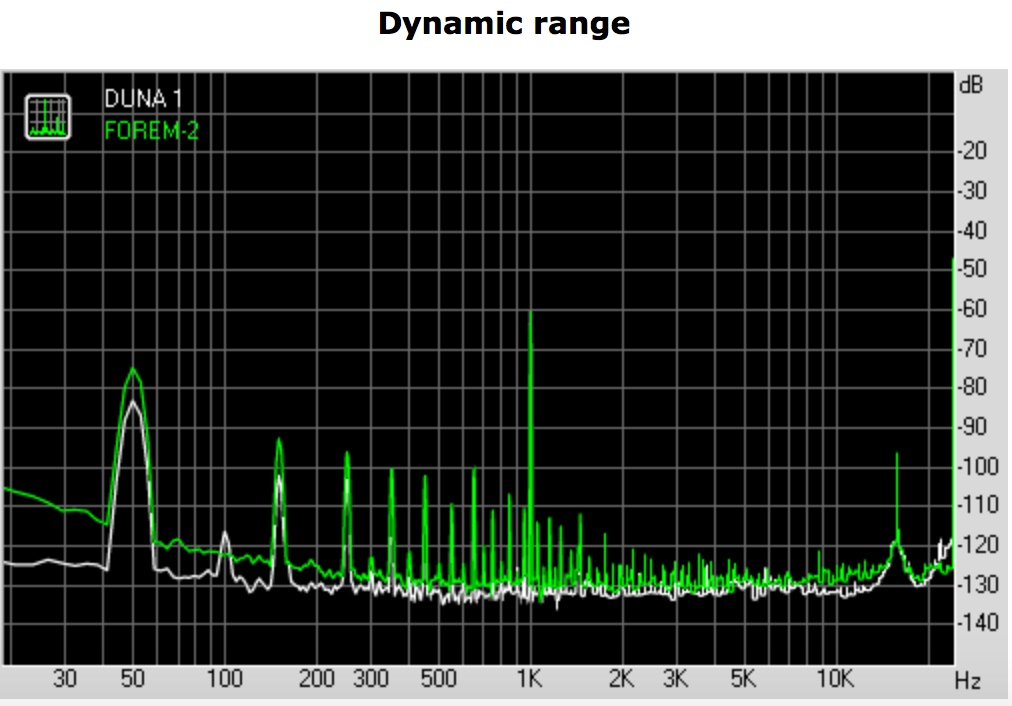Click the 500 frequency axis label
This screenshot has width=1012, height=706.
pos(438,680)
